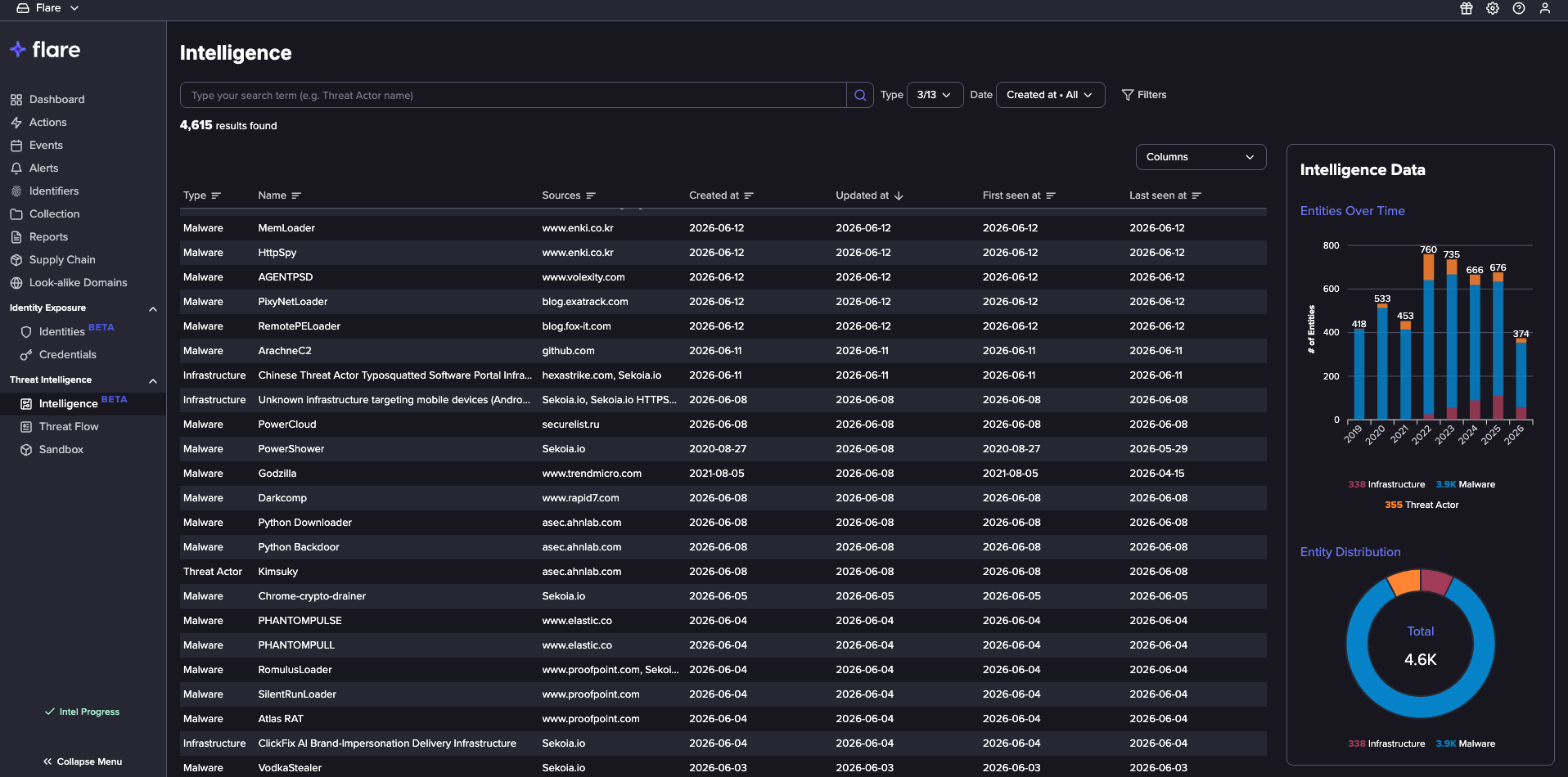
Task: Open the Filters button
Action: pyautogui.click(x=1144, y=95)
